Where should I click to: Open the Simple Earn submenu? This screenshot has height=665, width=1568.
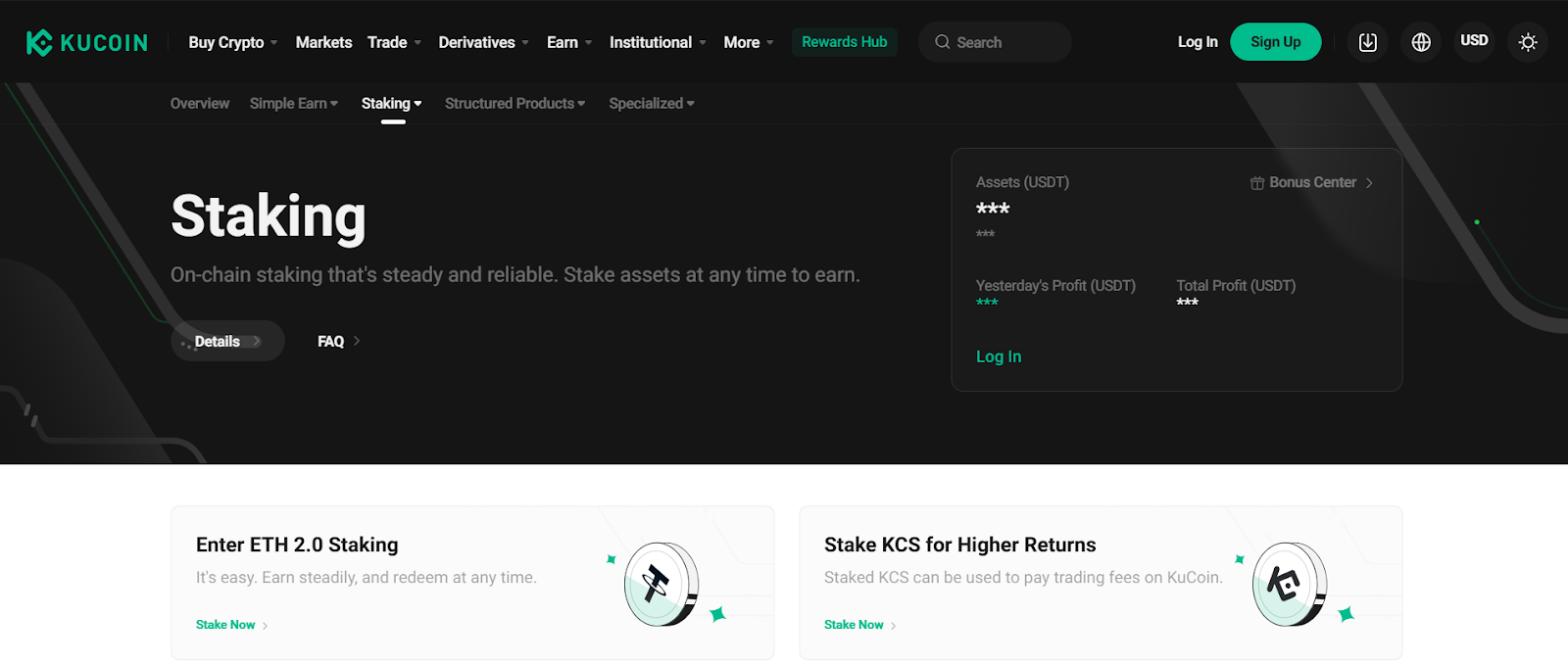pyautogui.click(x=293, y=104)
